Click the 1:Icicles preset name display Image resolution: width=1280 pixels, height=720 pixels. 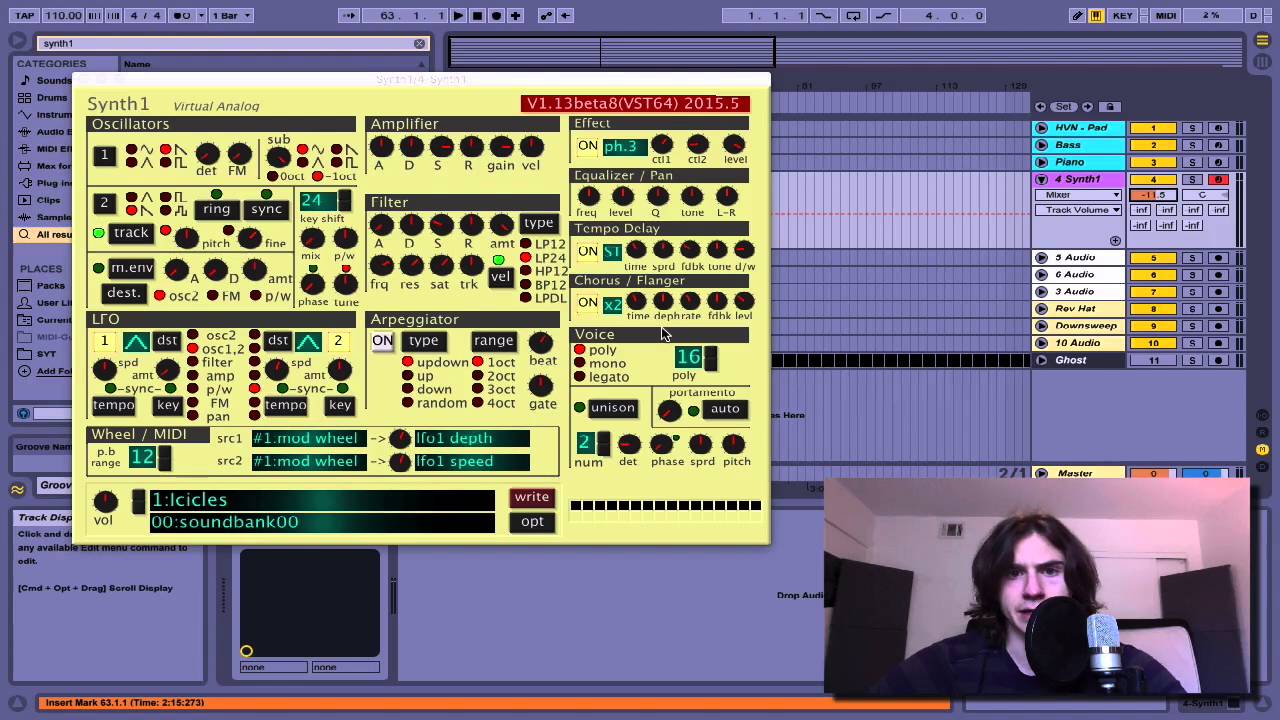point(321,499)
